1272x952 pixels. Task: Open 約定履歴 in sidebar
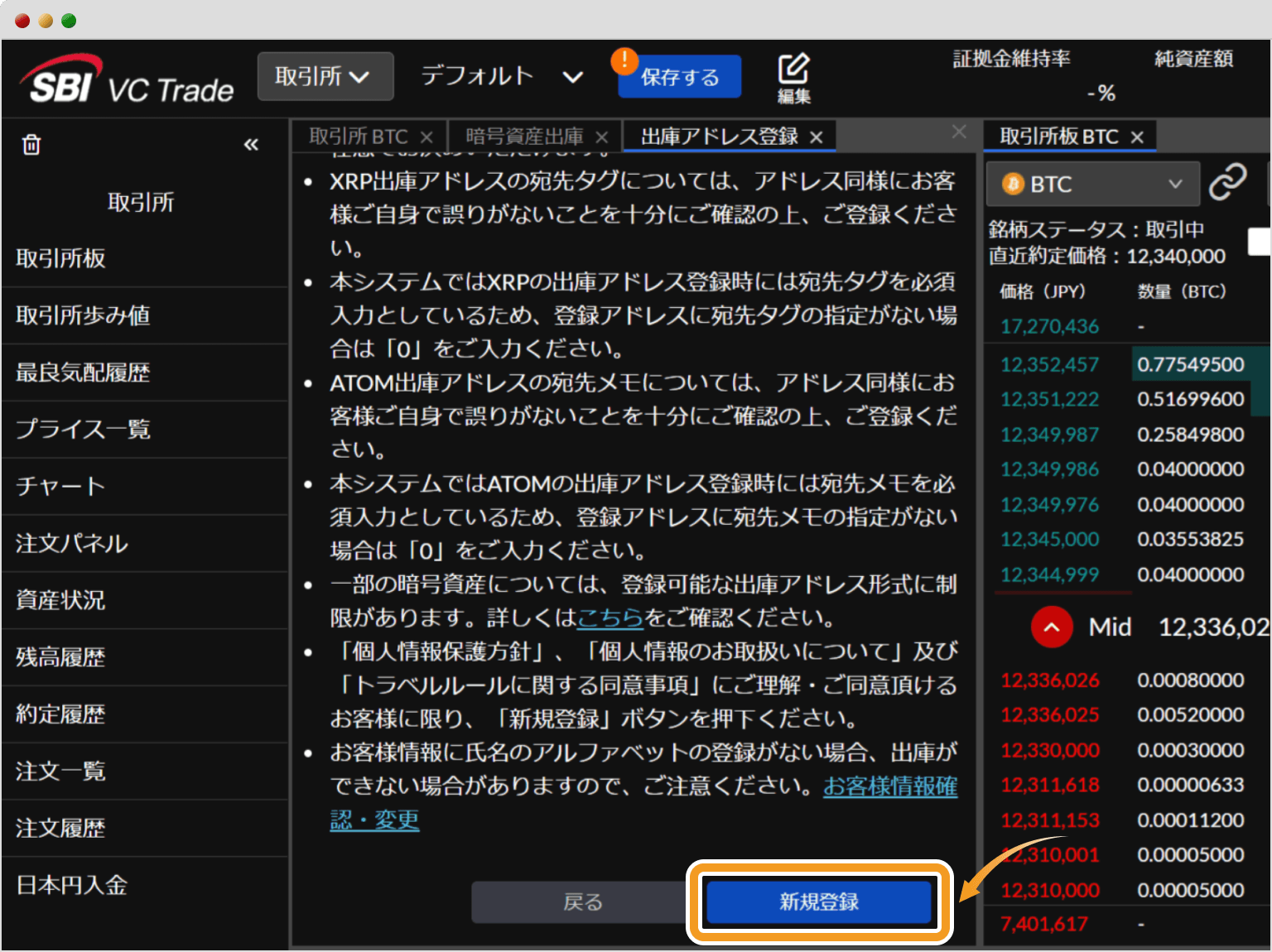(145, 714)
